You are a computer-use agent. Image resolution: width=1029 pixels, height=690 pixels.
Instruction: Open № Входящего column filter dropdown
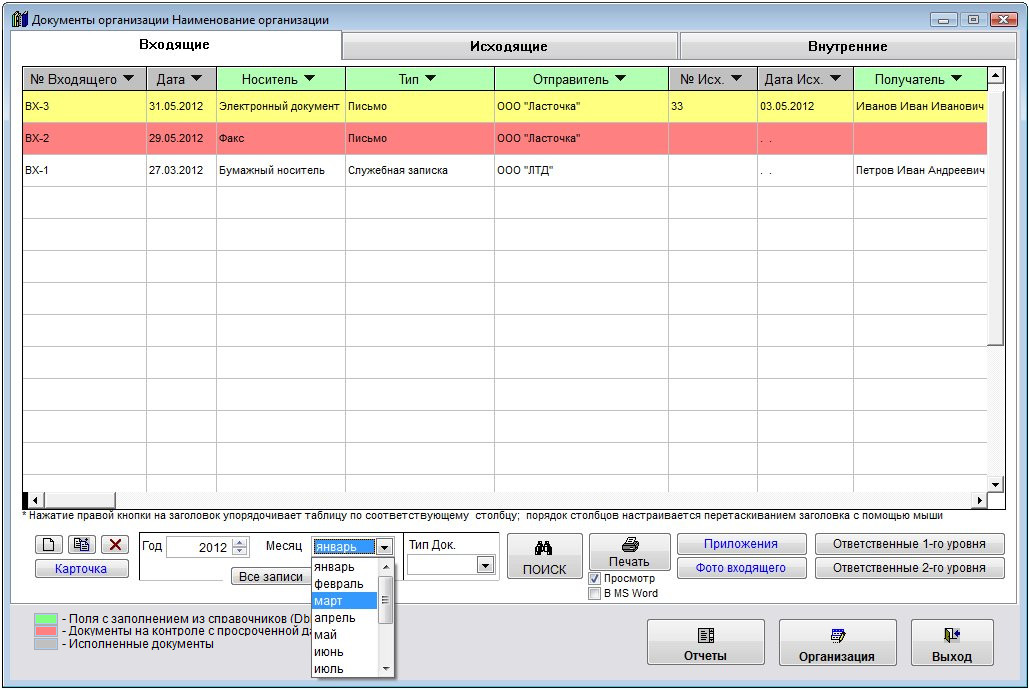[x=129, y=79]
